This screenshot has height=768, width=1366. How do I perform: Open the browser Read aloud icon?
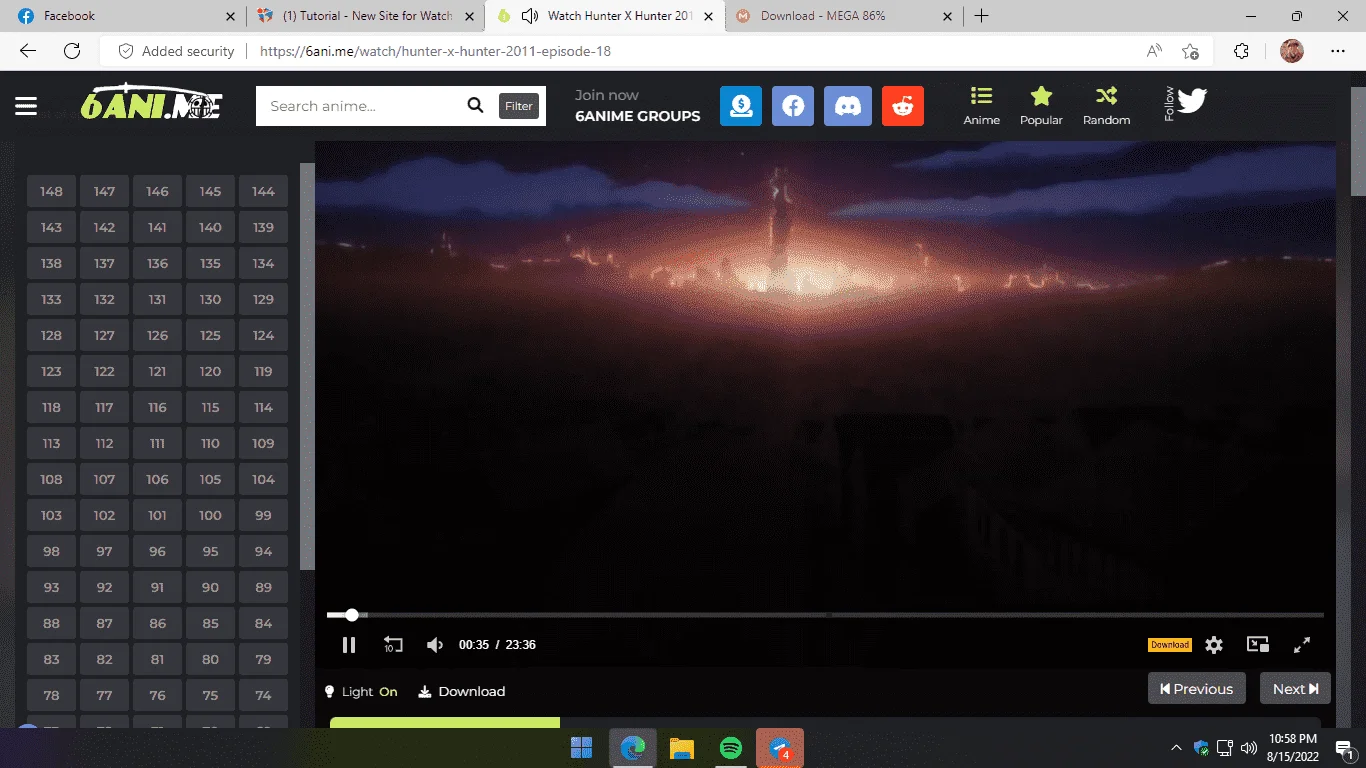click(1154, 51)
